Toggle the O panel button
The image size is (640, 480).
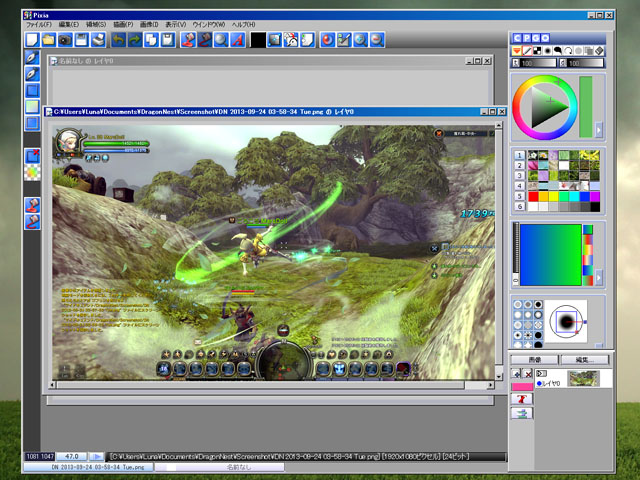(546, 38)
